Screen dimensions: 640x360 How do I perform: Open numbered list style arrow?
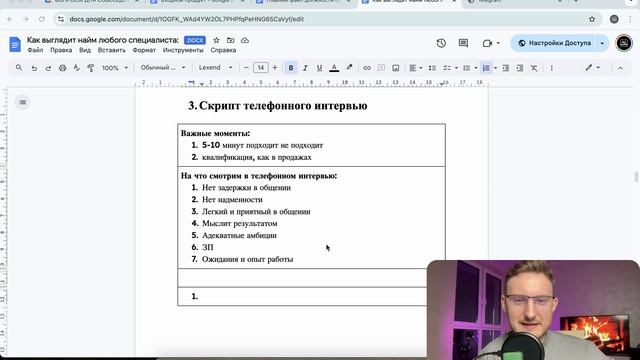pos(495,68)
